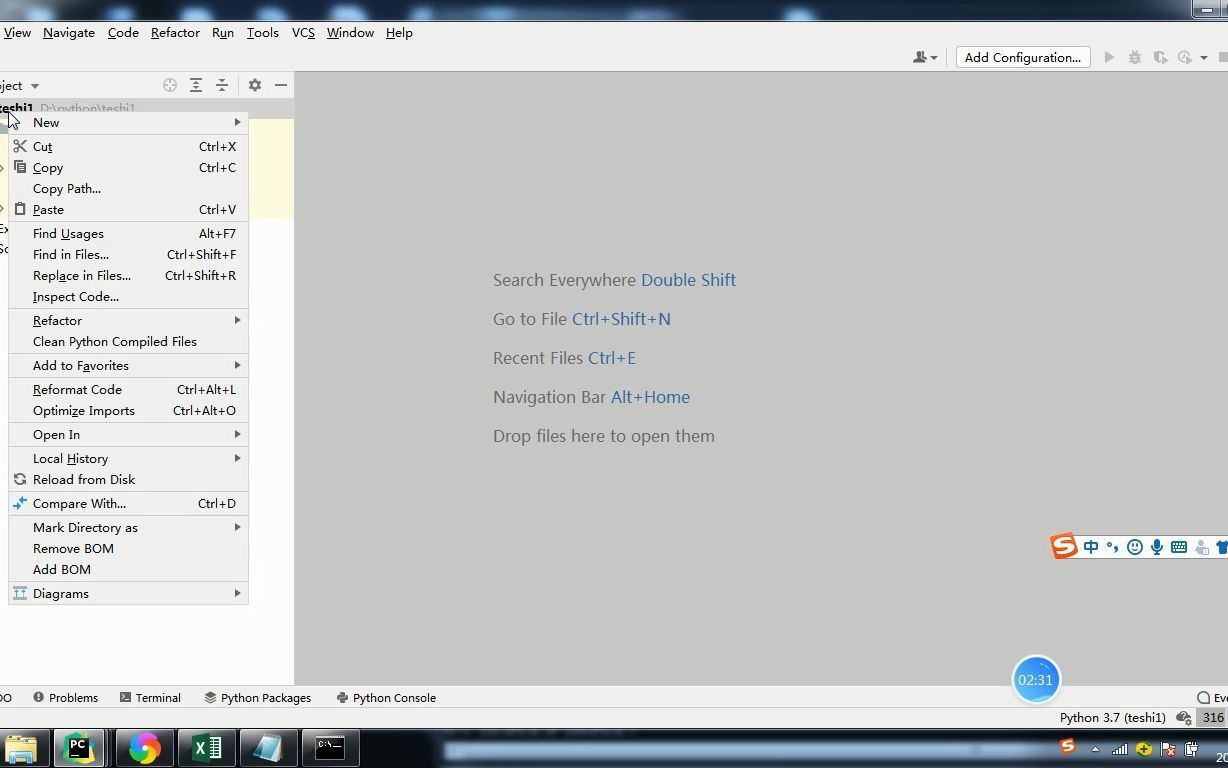Click the Copy icon in context menu

click(20, 167)
